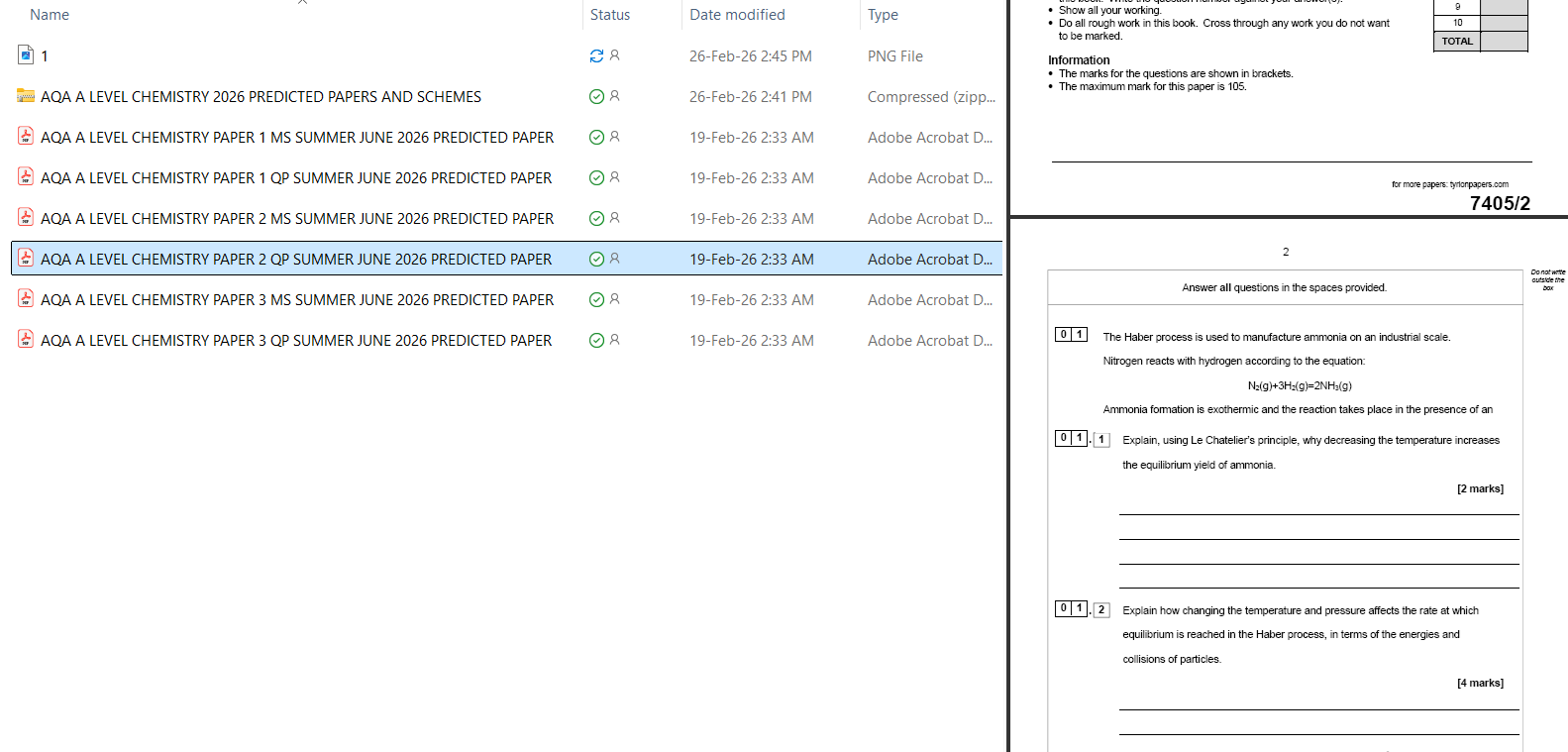Sort files by the Type column header
Screen dimensions: 1568x752
[x=883, y=15]
